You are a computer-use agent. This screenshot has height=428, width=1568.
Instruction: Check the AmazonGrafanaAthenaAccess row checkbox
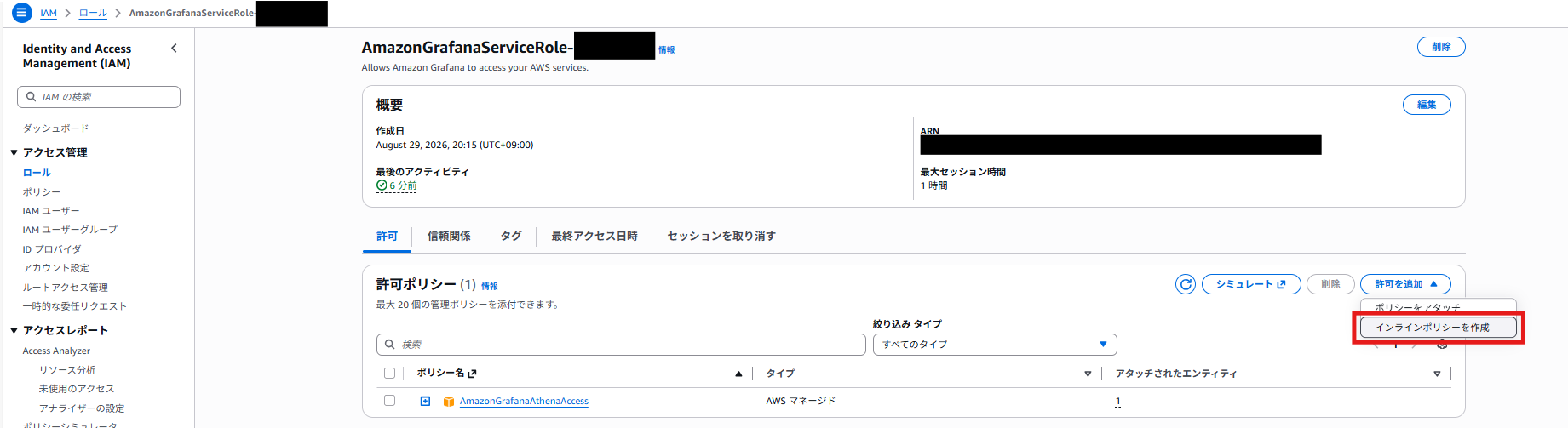[389, 400]
